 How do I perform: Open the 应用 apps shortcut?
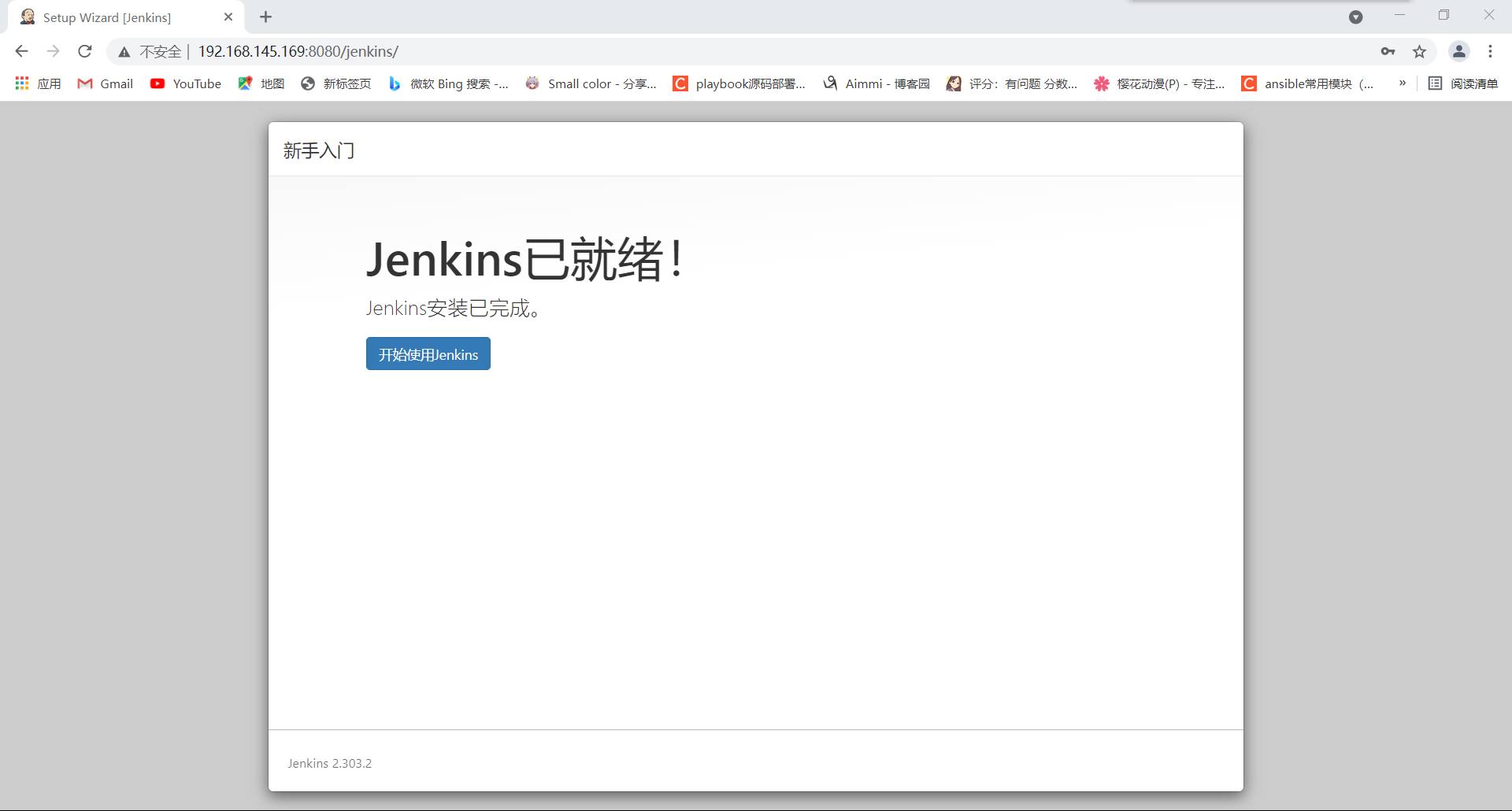pos(38,83)
